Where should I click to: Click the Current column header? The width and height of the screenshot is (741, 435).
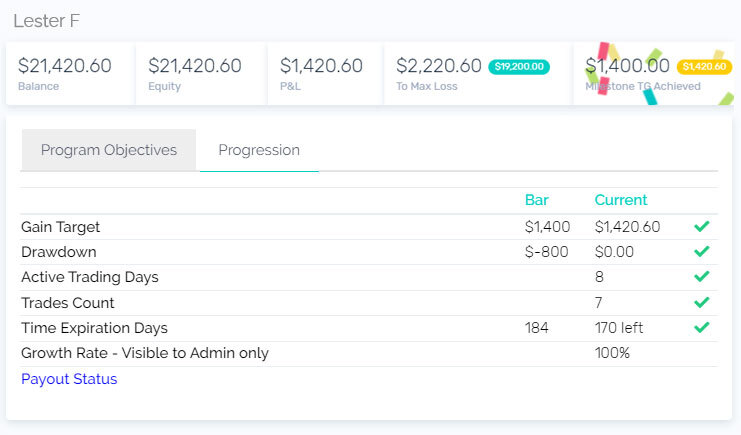point(620,200)
